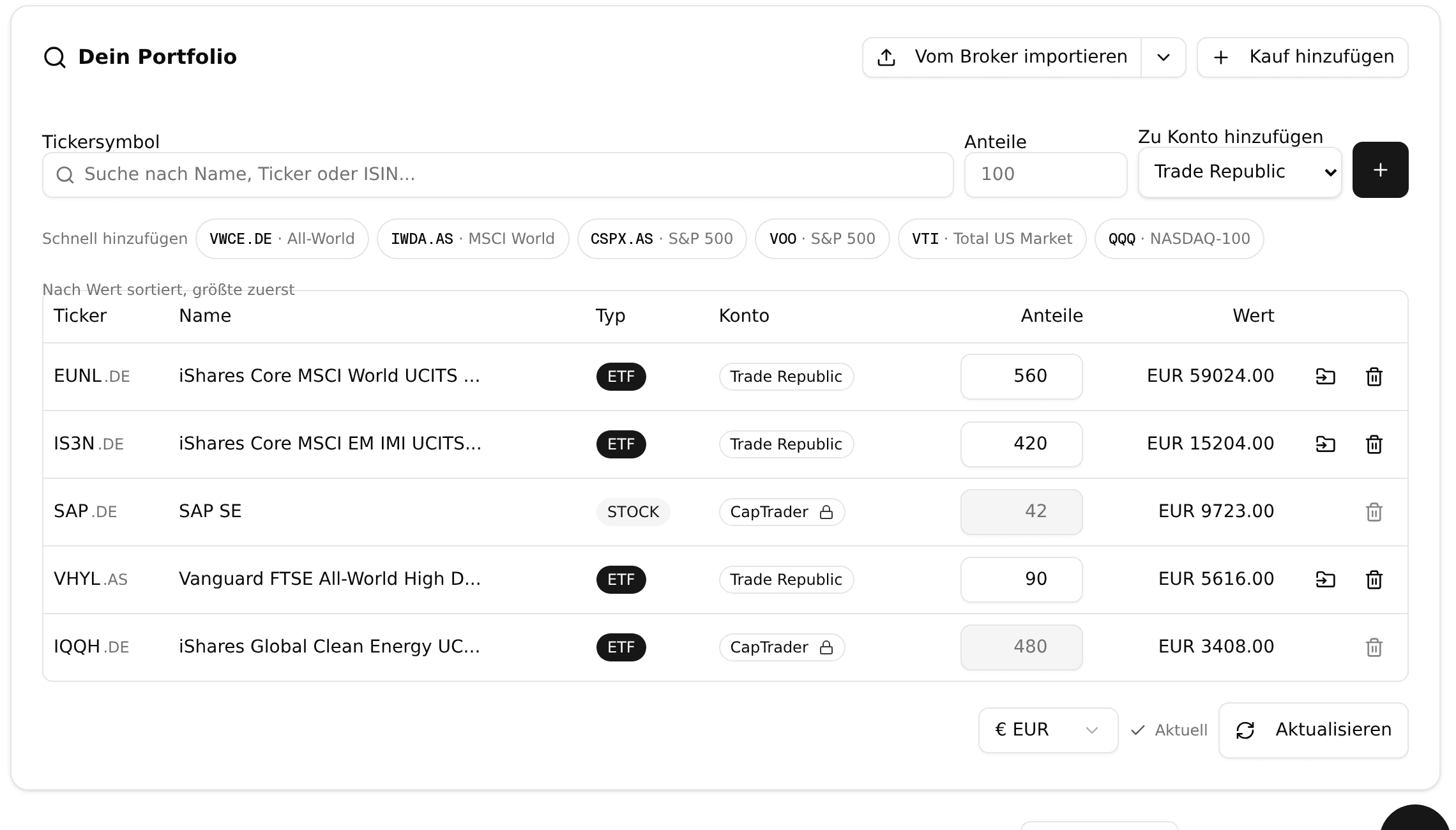
Task: Click the ETF badge in IS3N.DE row
Action: [621, 444]
